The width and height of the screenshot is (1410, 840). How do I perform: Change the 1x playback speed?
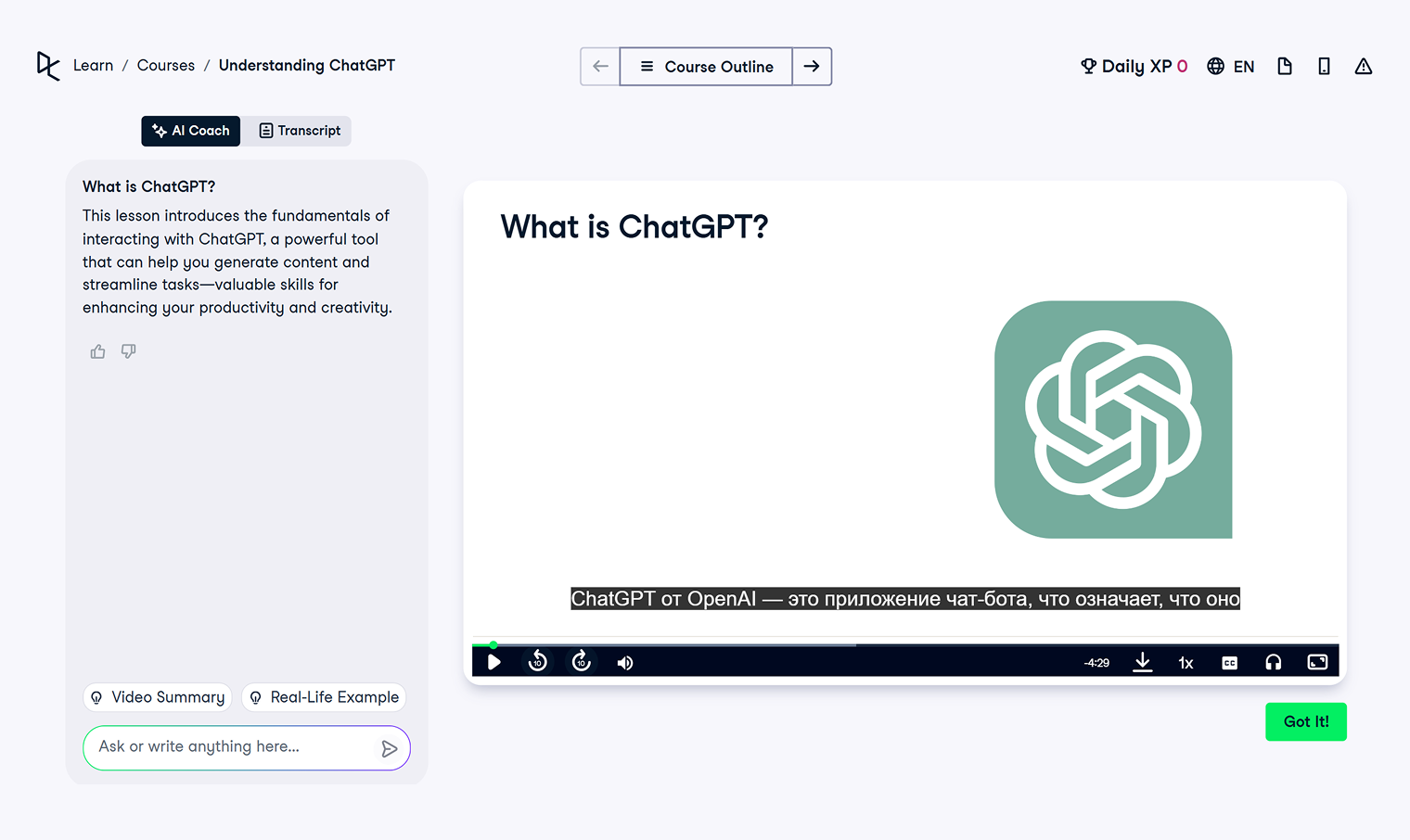click(1186, 663)
